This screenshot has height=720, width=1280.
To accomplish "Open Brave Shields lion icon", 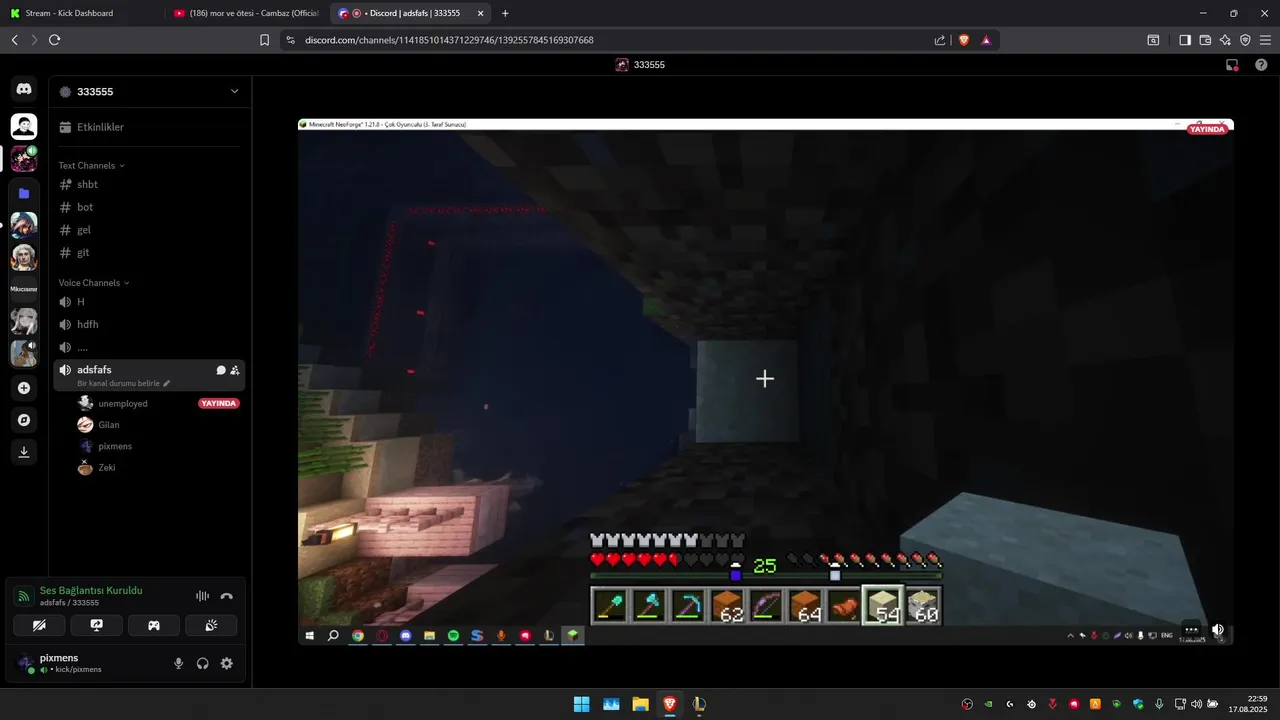I will pos(964,40).
